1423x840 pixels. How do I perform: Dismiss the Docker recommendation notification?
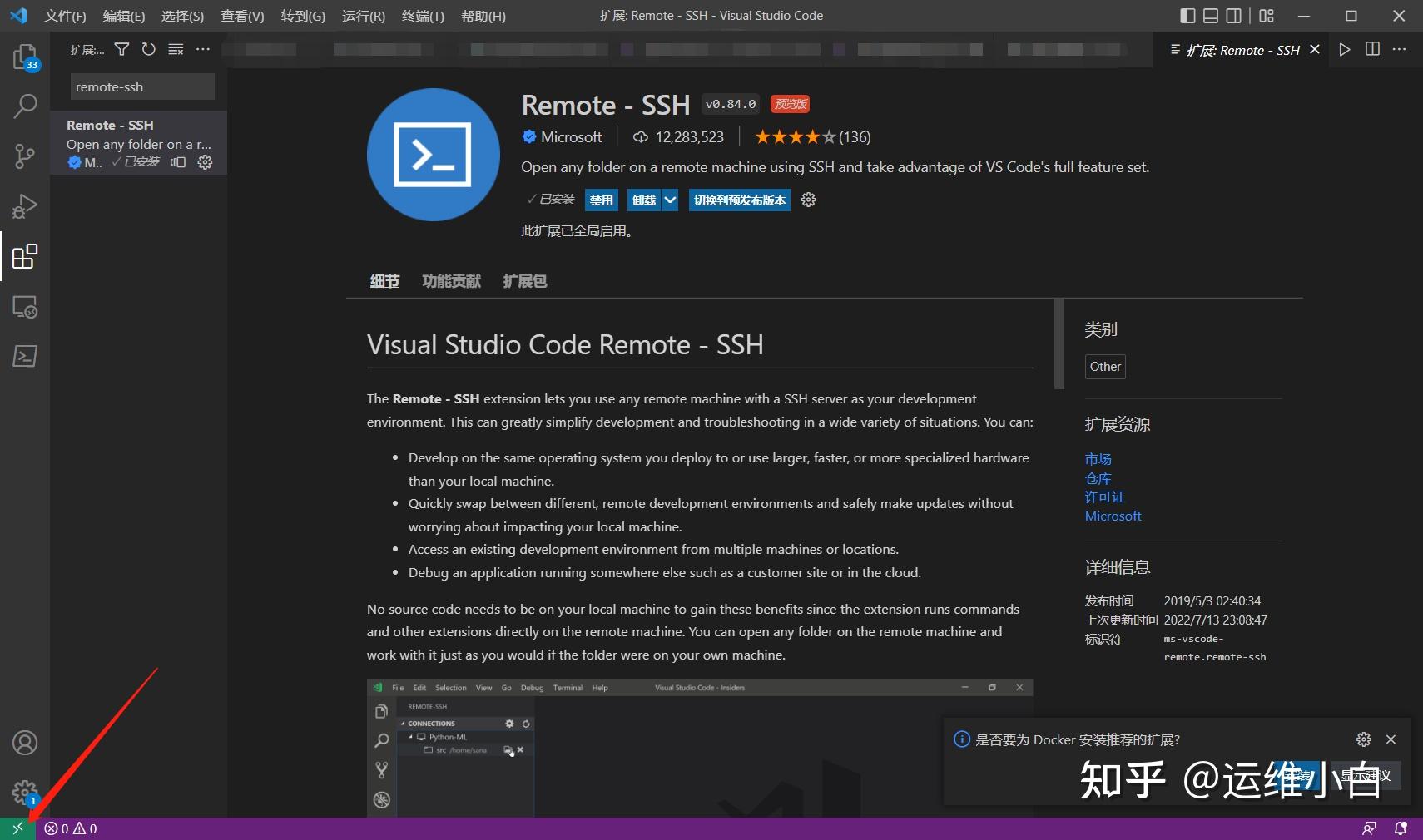coord(1391,739)
